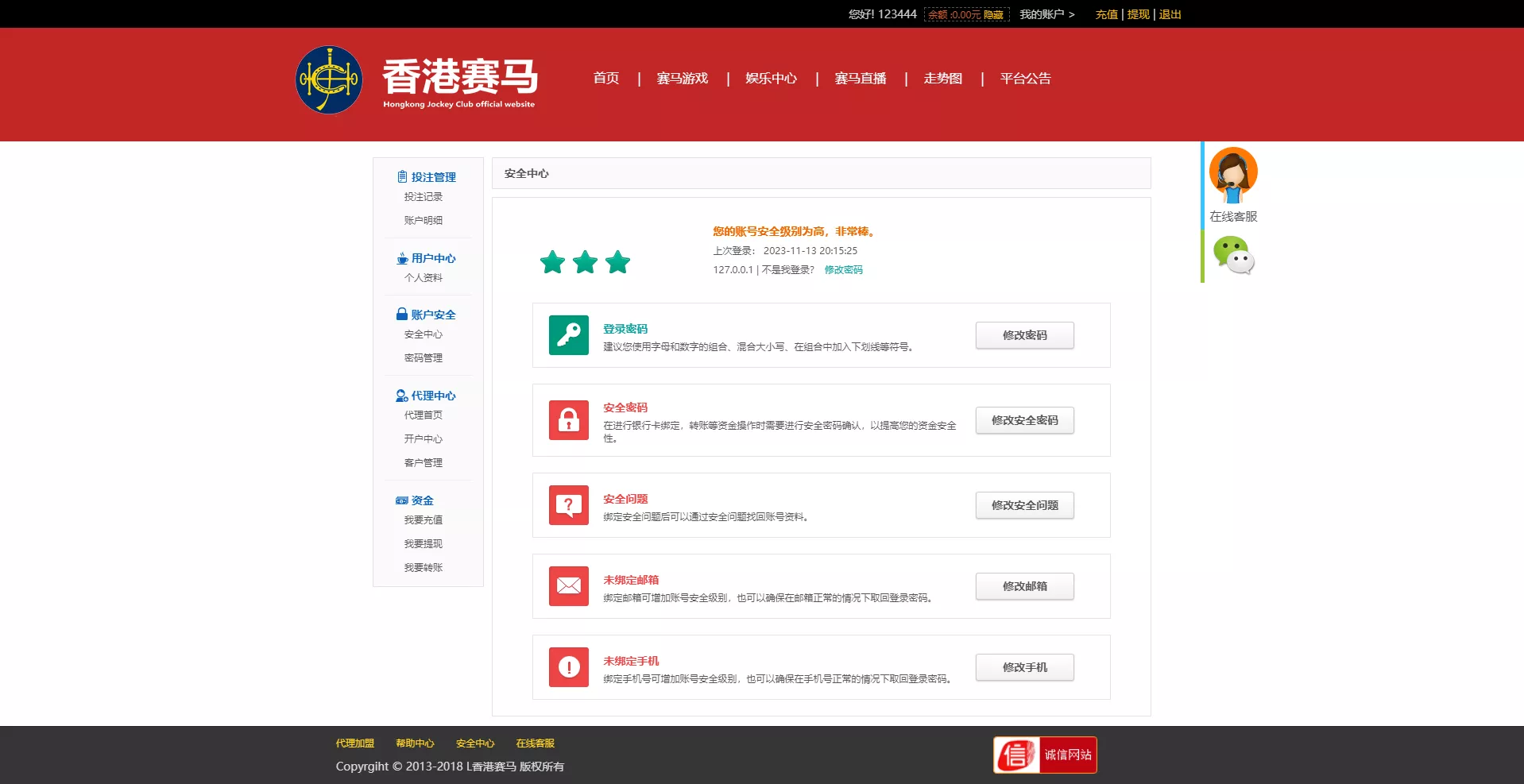Click the WeChat contact icon on the right
The width and height of the screenshot is (1524, 784).
(x=1233, y=256)
